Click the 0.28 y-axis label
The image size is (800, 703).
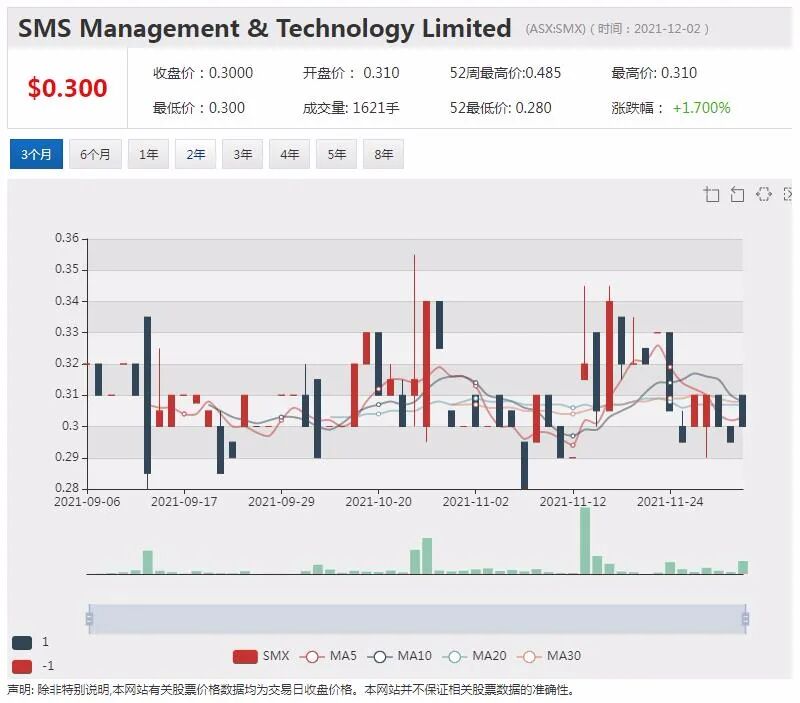coord(67,488)
